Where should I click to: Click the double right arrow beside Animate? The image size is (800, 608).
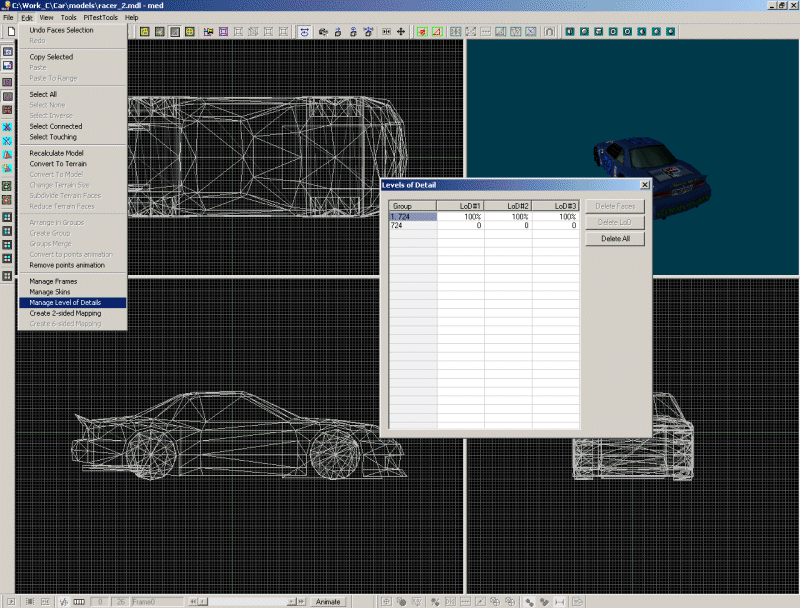[300, 602]
